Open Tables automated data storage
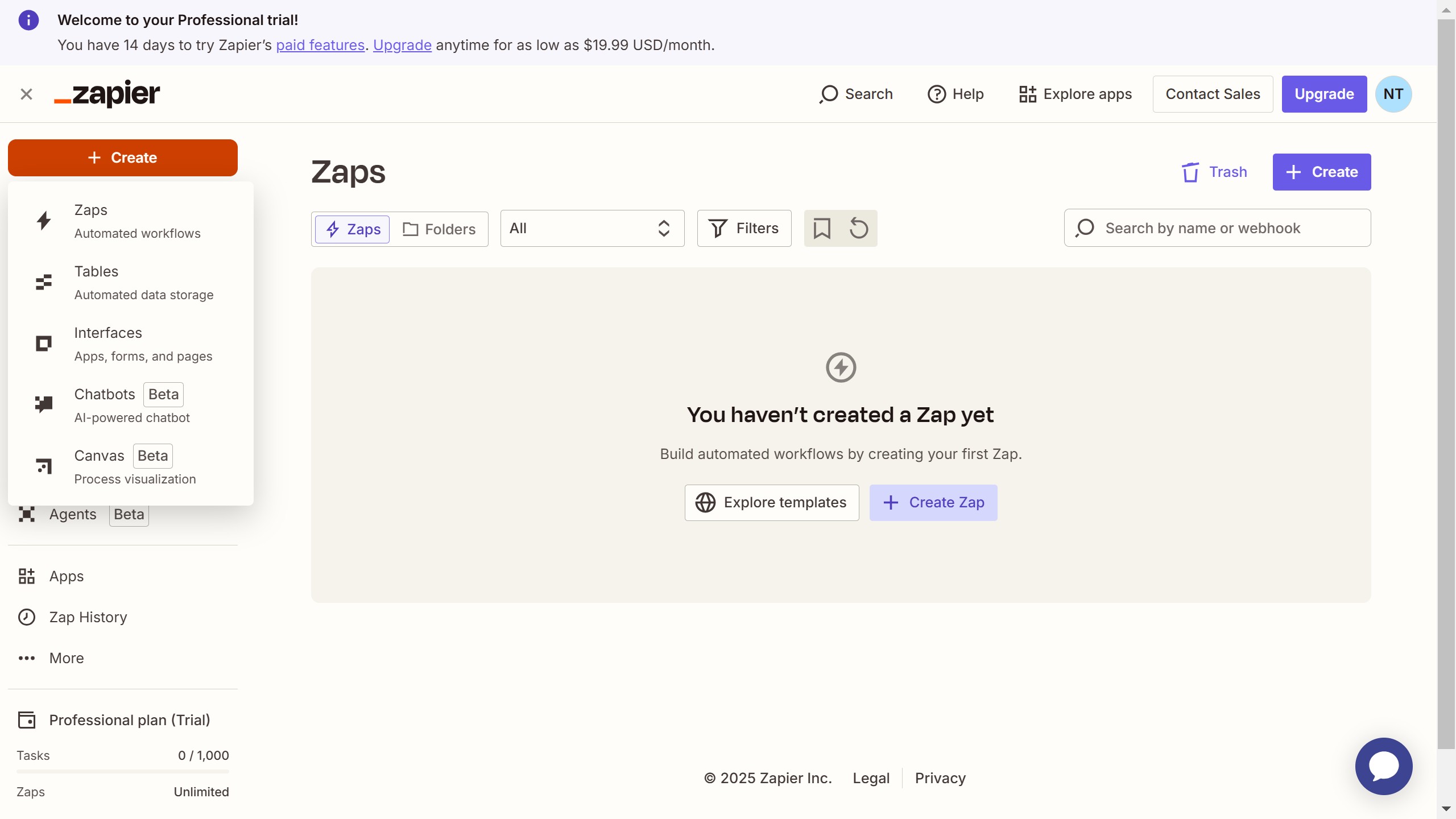Viewport: 1456px width, 819px height. (131, 283)
